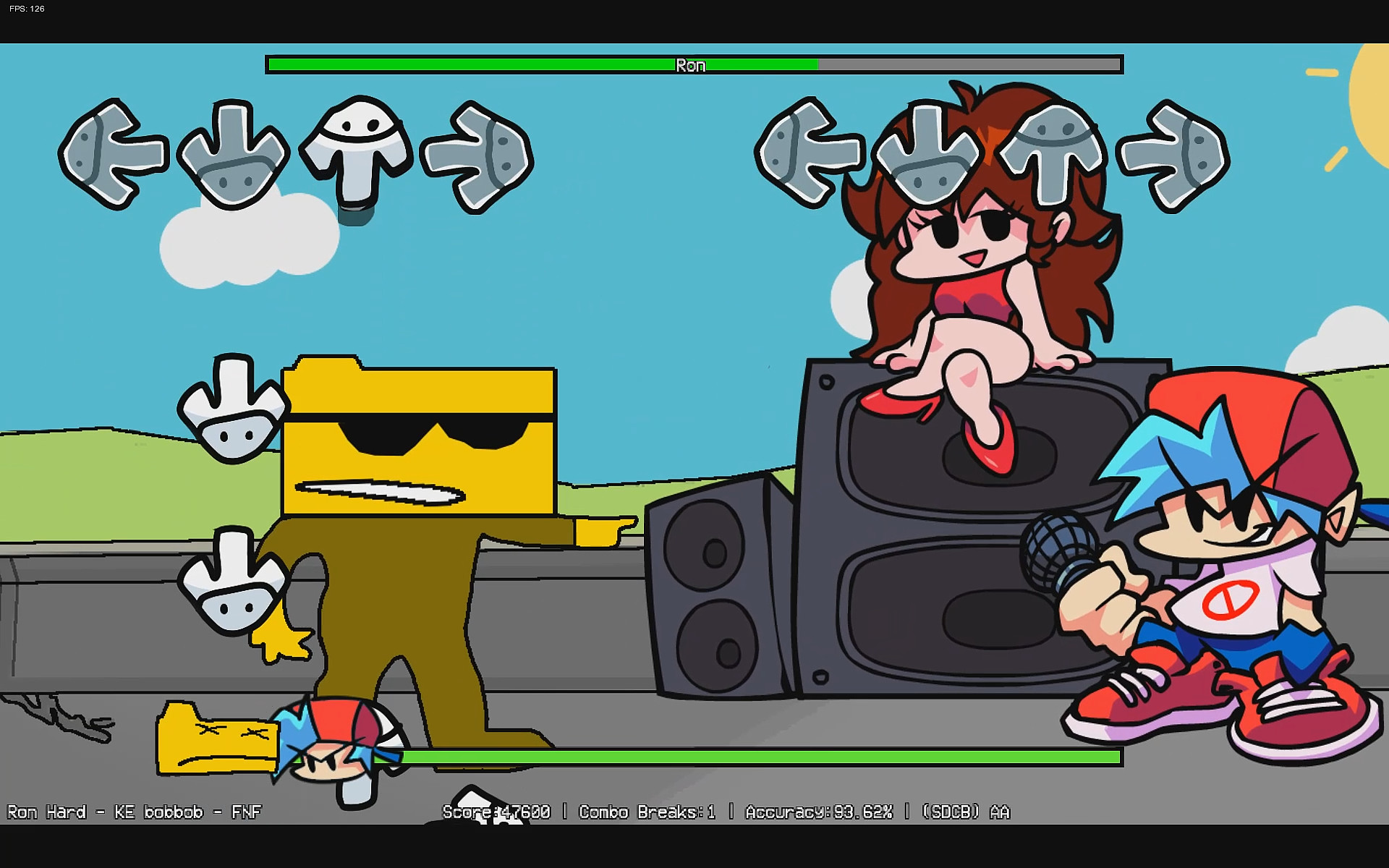Click the player's right arrow receptor
The height and width of the screenshot is (868, 1389).
[x=1173, y=156]
